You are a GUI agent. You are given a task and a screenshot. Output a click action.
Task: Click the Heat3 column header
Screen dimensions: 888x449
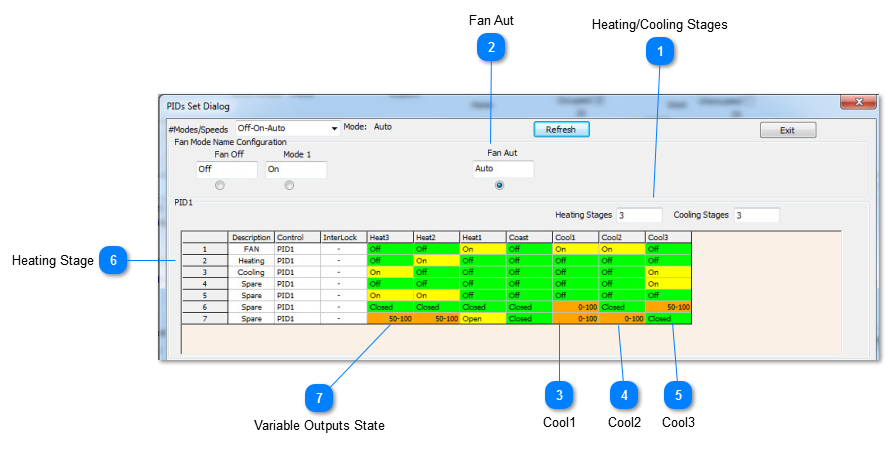click(x=390, y=237)
